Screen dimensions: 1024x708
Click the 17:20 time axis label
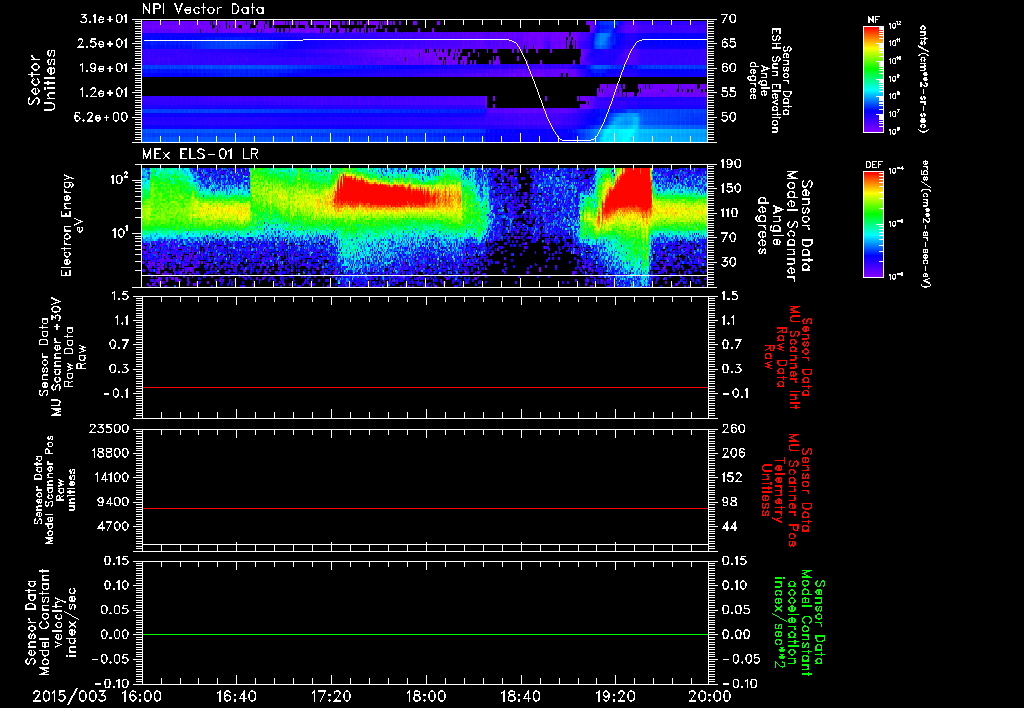tap(331, 696)
